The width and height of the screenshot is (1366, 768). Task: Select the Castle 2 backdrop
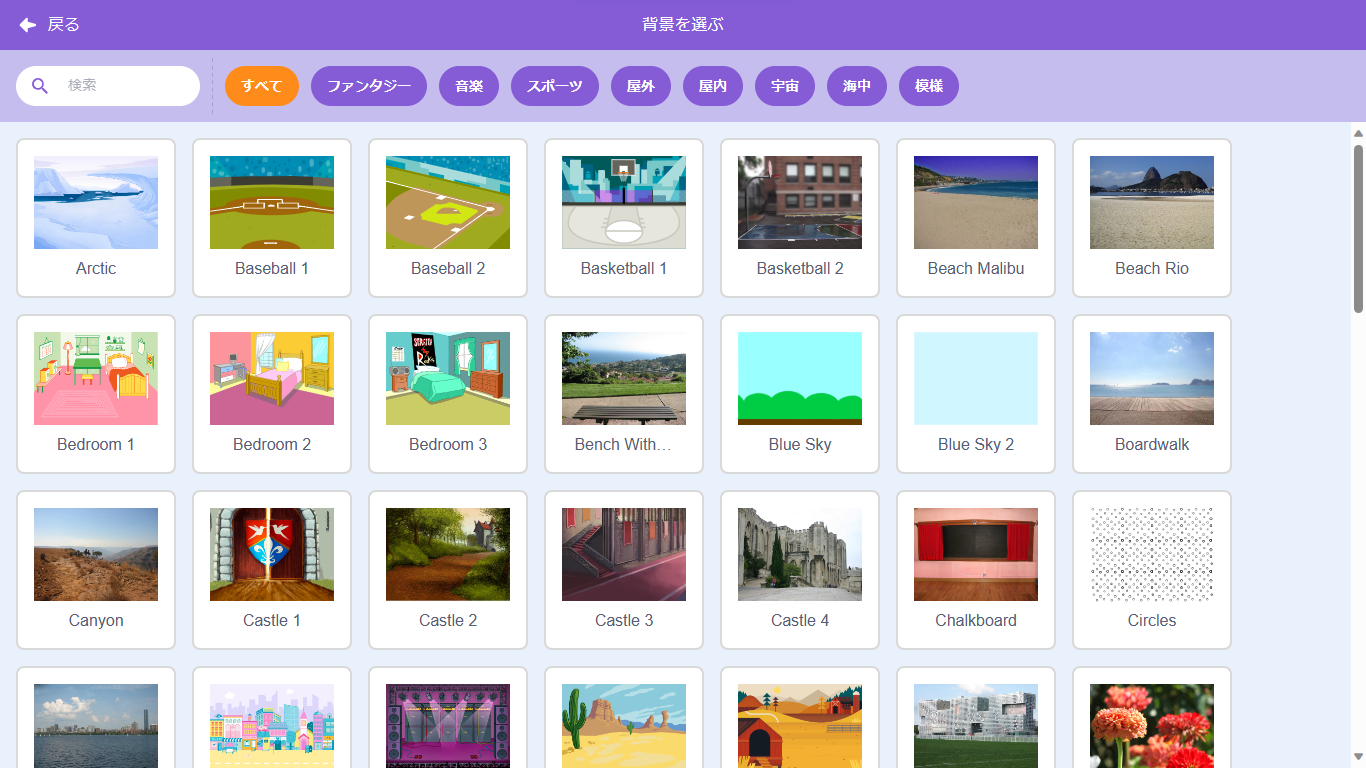[x=448, y=570]
